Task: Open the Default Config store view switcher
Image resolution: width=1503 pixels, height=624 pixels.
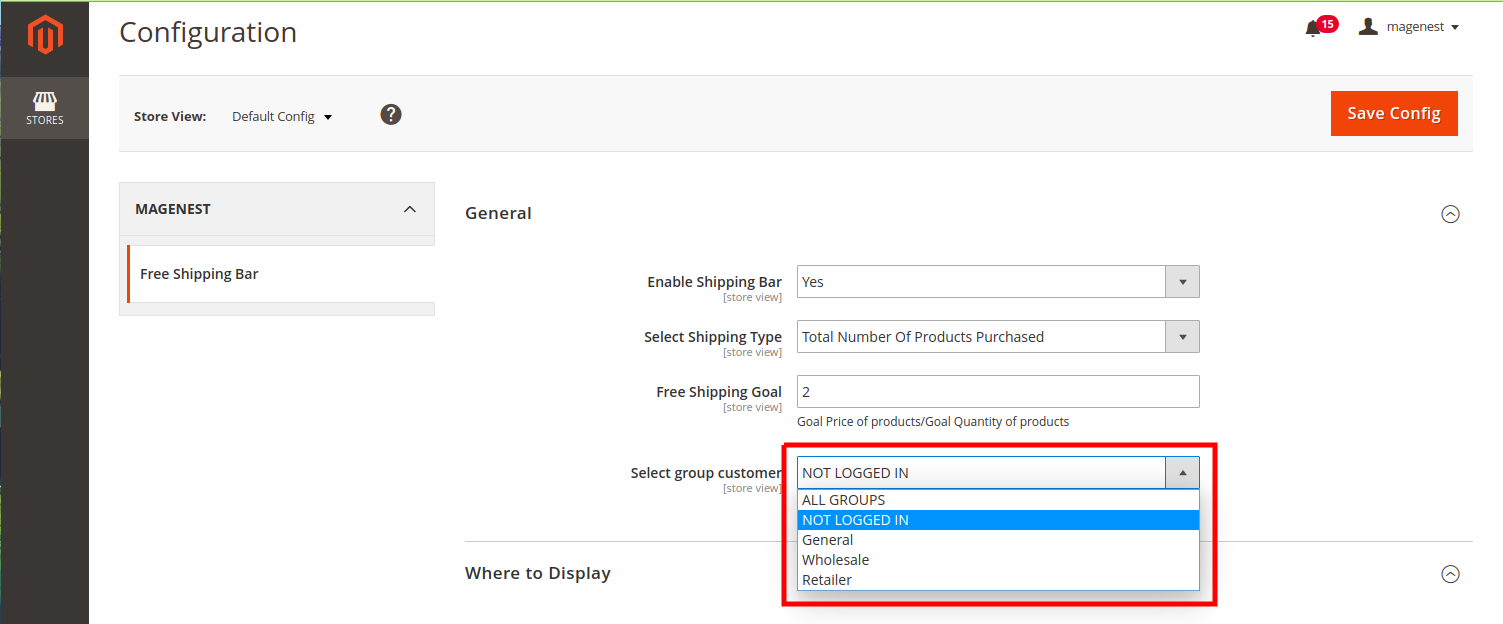Action: pos(282,117)
